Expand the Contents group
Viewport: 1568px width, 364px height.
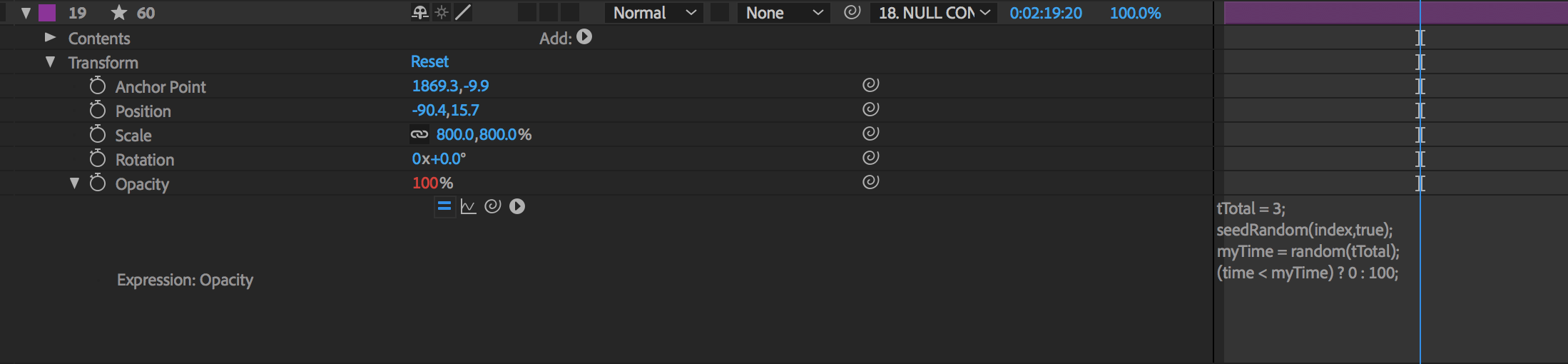pos(50,37)
